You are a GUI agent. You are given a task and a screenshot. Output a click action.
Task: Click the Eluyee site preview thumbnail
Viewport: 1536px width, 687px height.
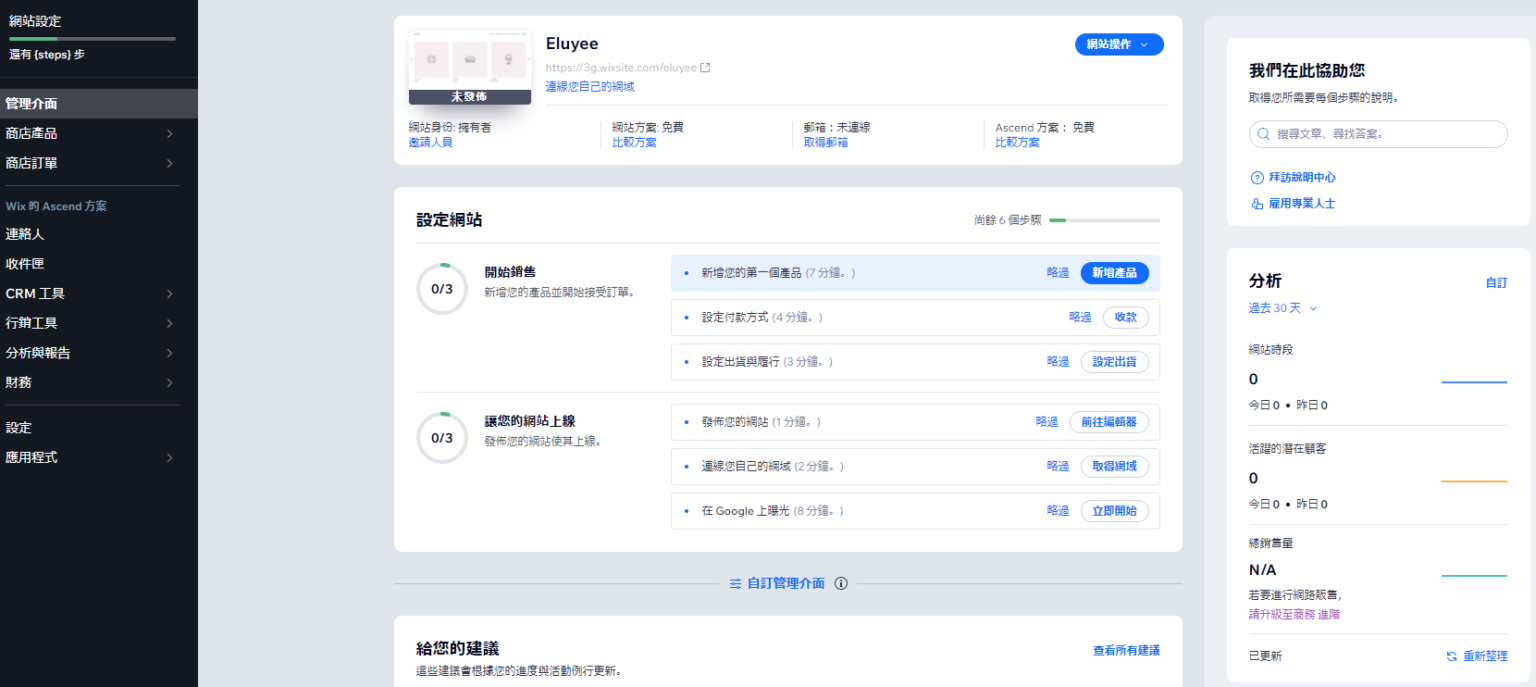coord(470,66)
